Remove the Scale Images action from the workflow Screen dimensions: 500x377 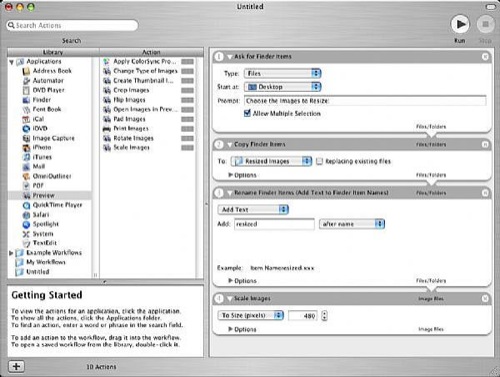point(485,299)
